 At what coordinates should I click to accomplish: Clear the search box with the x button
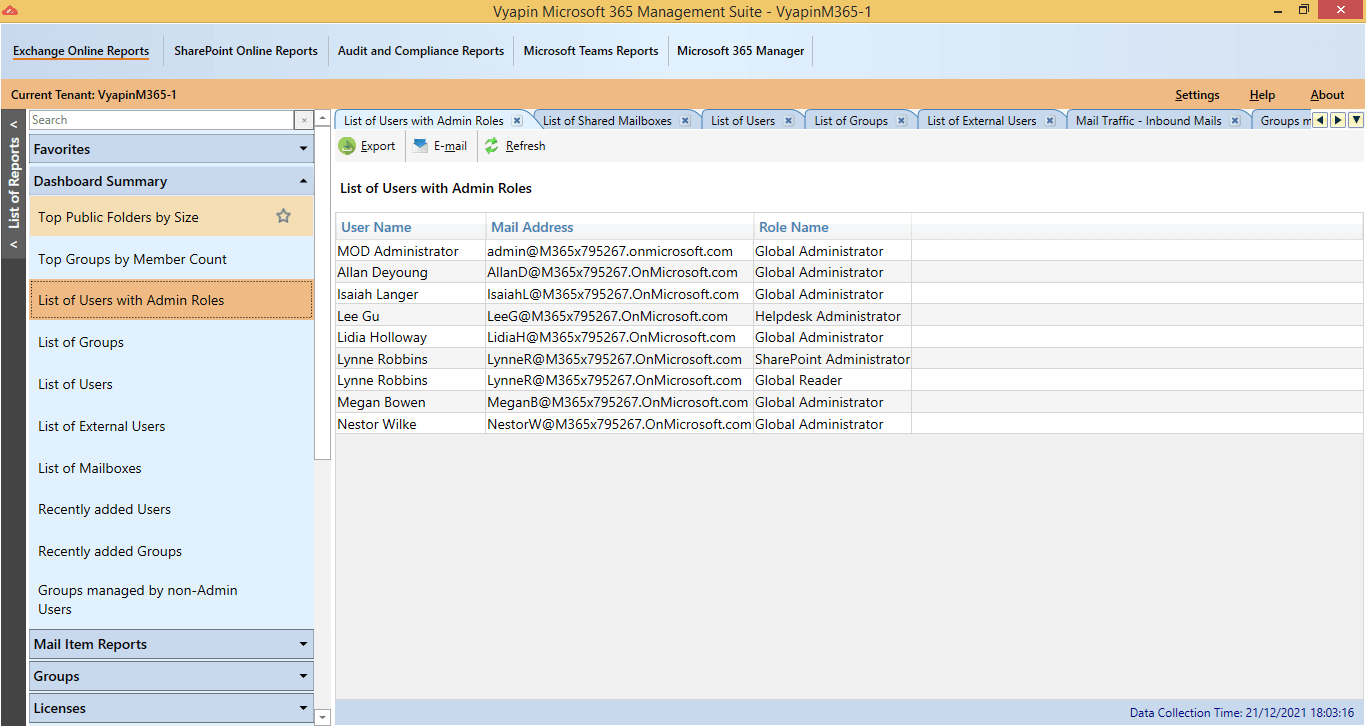304,120
